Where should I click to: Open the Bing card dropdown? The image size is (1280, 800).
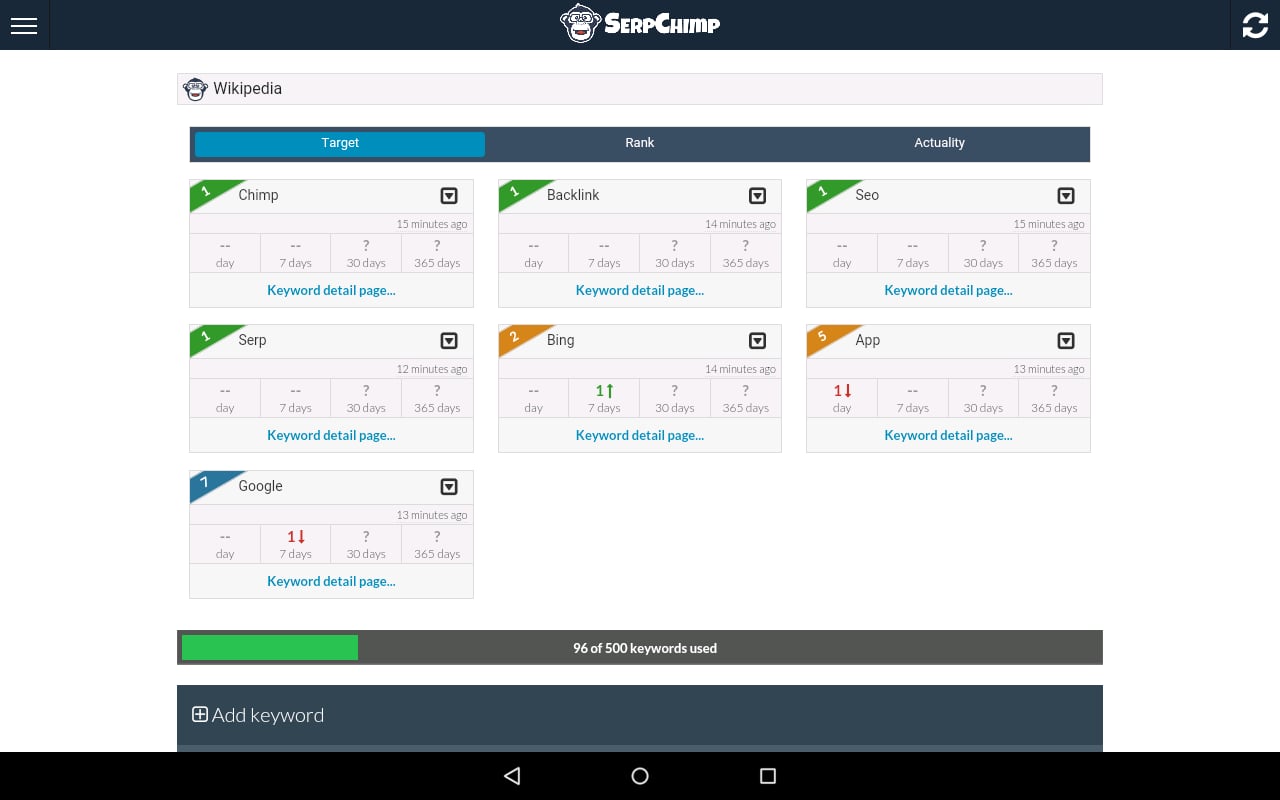[758, 341]
